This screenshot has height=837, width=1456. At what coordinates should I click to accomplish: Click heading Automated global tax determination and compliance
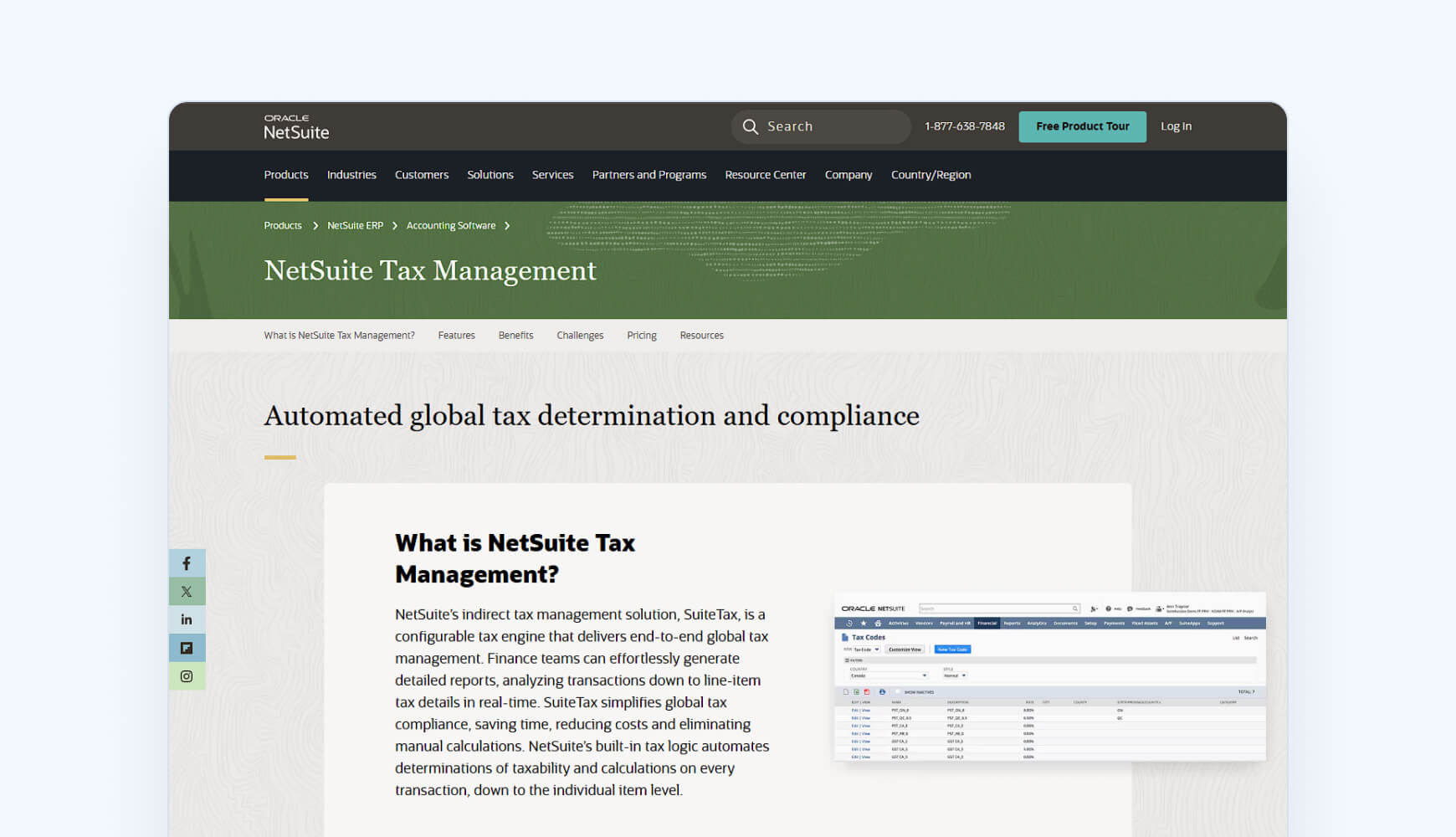(592, 416)
